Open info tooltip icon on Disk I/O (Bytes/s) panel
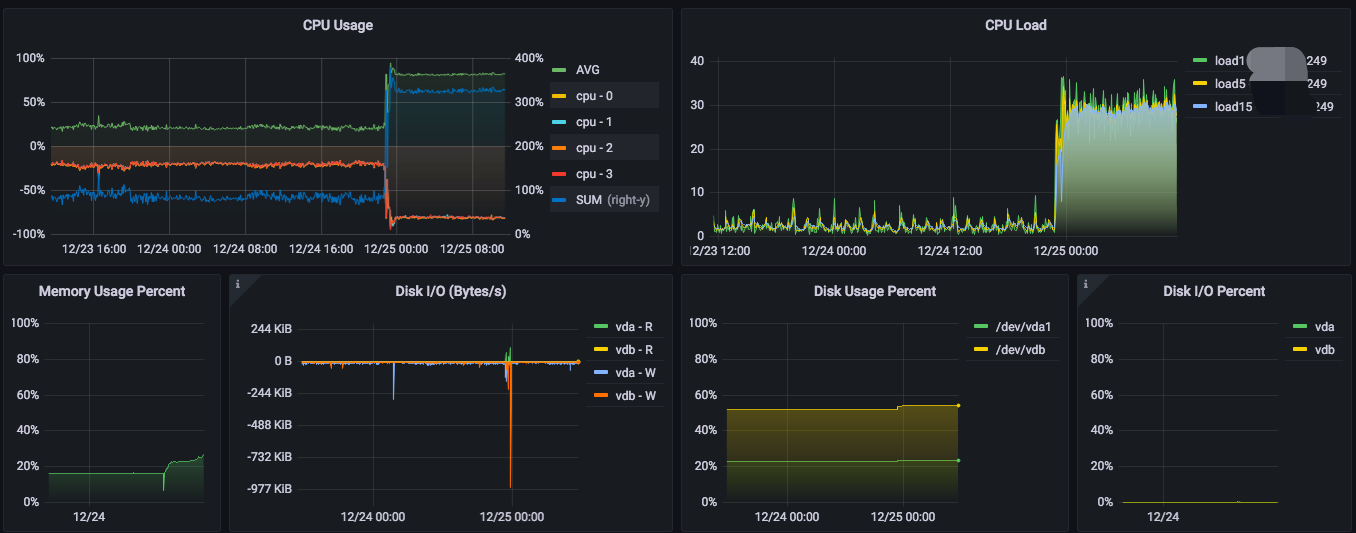The height and width of the screenshot is (533, 1356). [238, 284]
